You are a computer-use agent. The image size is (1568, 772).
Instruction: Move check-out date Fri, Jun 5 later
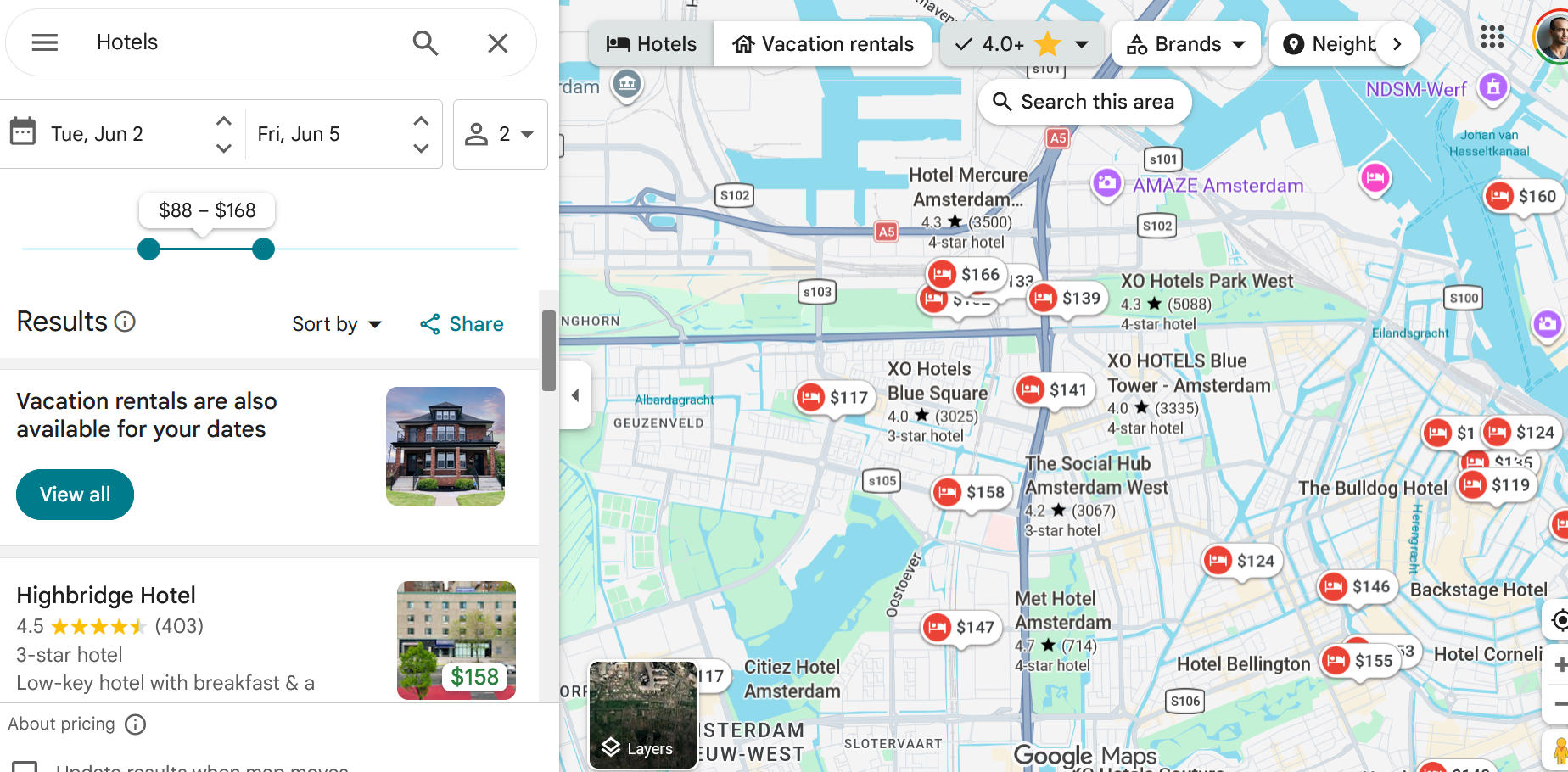421,120
